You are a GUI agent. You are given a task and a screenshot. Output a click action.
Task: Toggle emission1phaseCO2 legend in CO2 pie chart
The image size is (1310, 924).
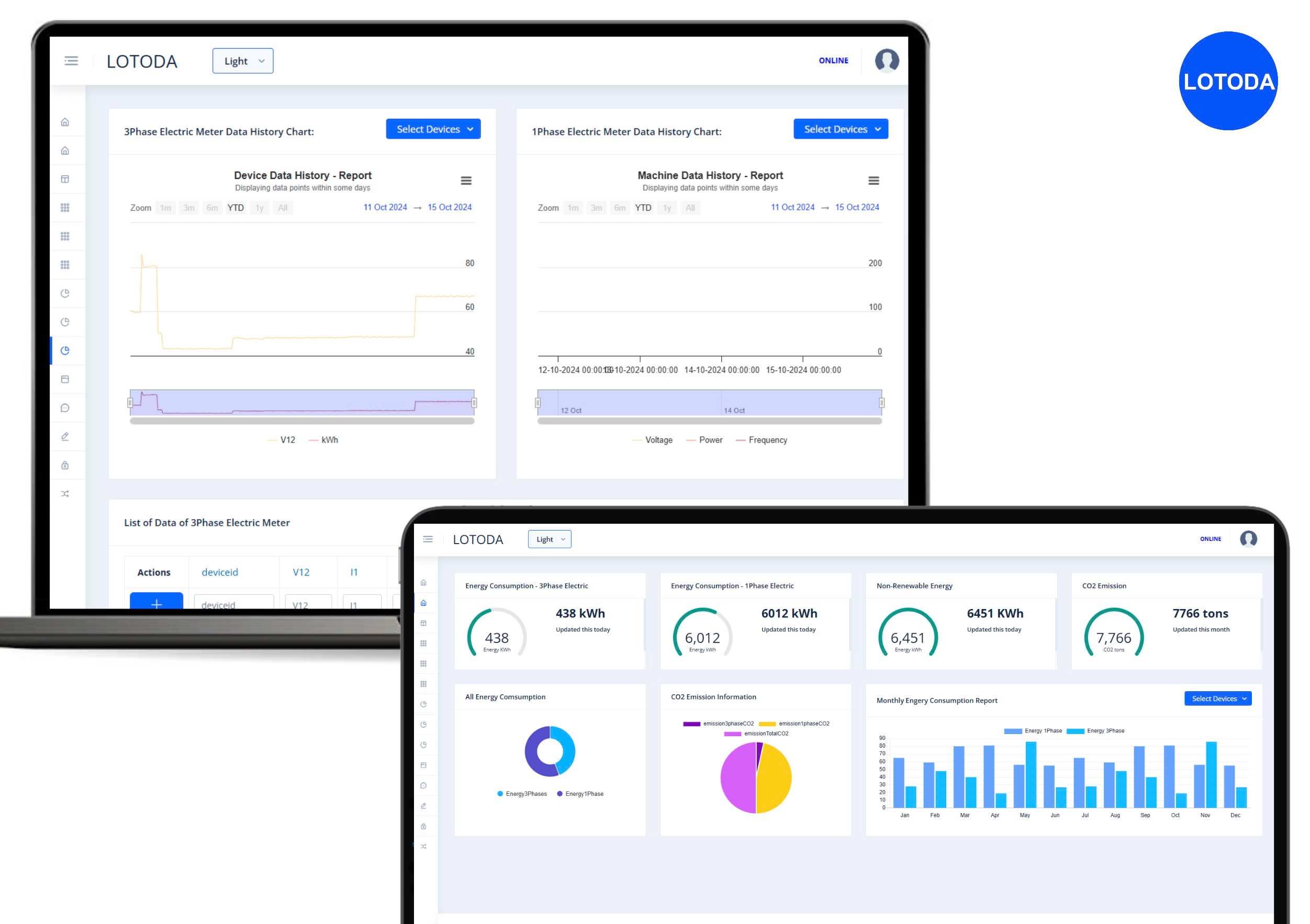coord(794,724)
